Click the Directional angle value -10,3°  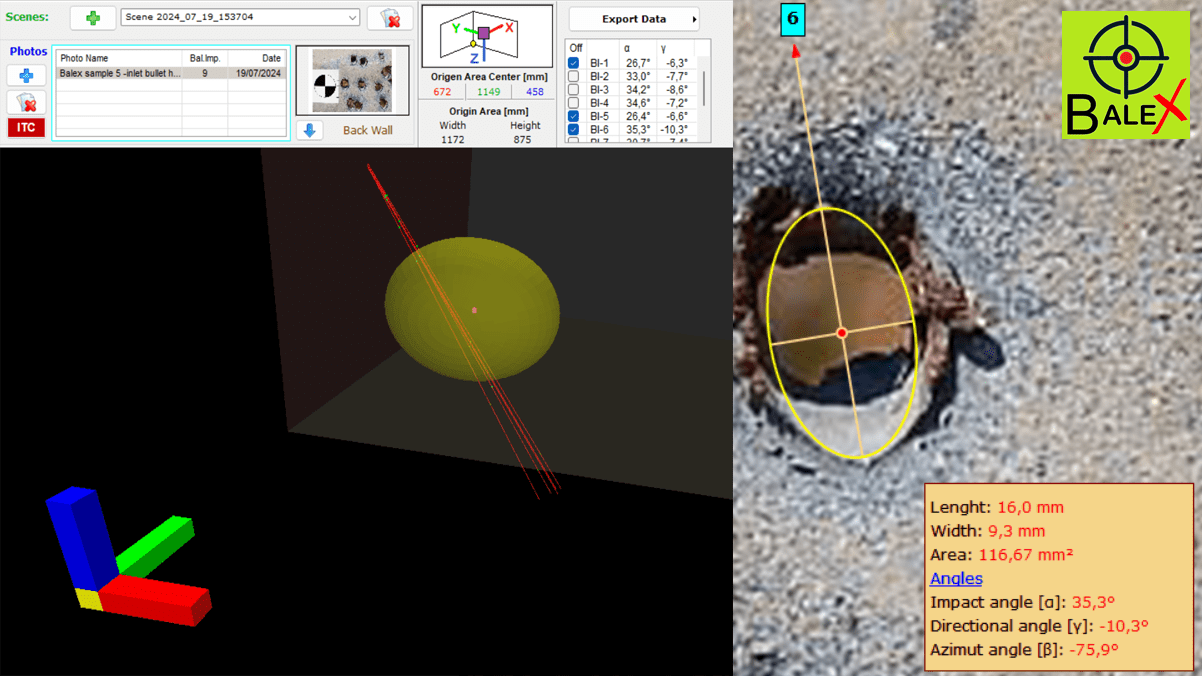tap(1124, 626)
